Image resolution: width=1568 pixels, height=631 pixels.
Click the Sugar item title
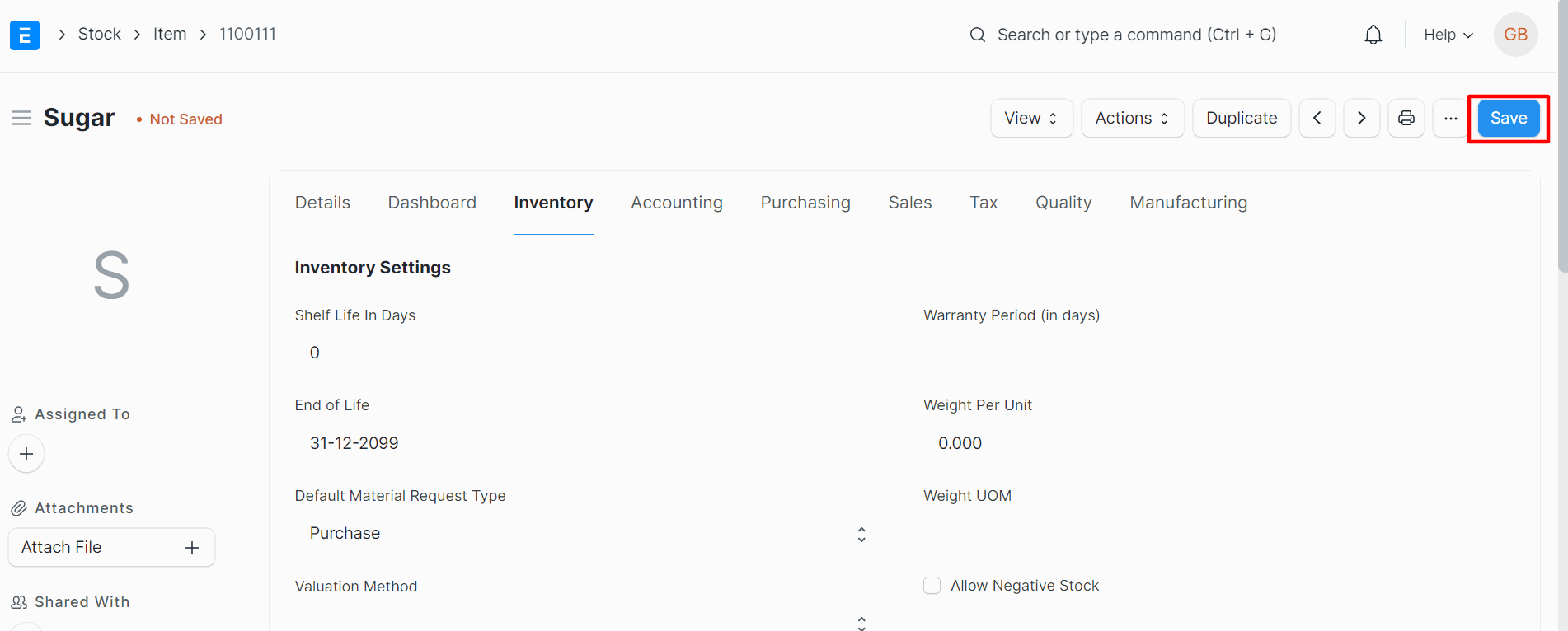[x=79, y=118]
